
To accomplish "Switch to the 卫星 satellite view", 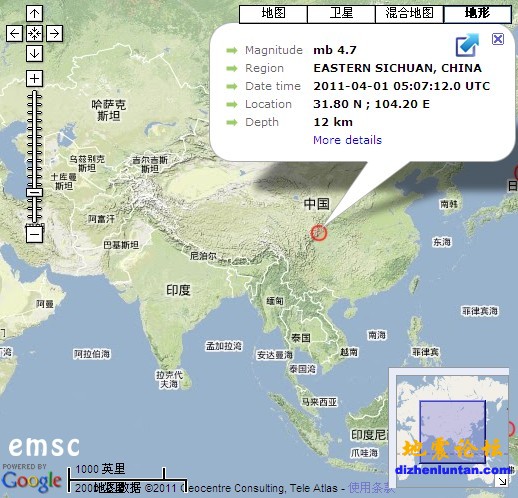I will pyautogui.click(x=341, y=14).
